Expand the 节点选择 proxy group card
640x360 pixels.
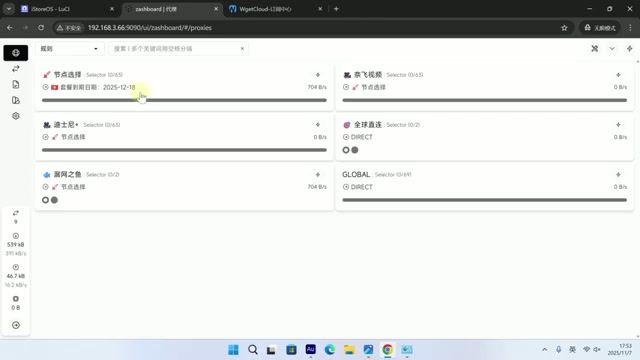[184, 87]
